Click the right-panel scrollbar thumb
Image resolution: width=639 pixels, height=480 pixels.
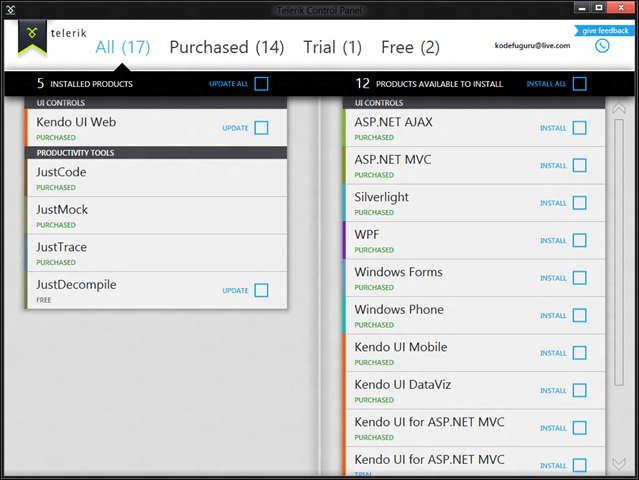pos(619,252)
